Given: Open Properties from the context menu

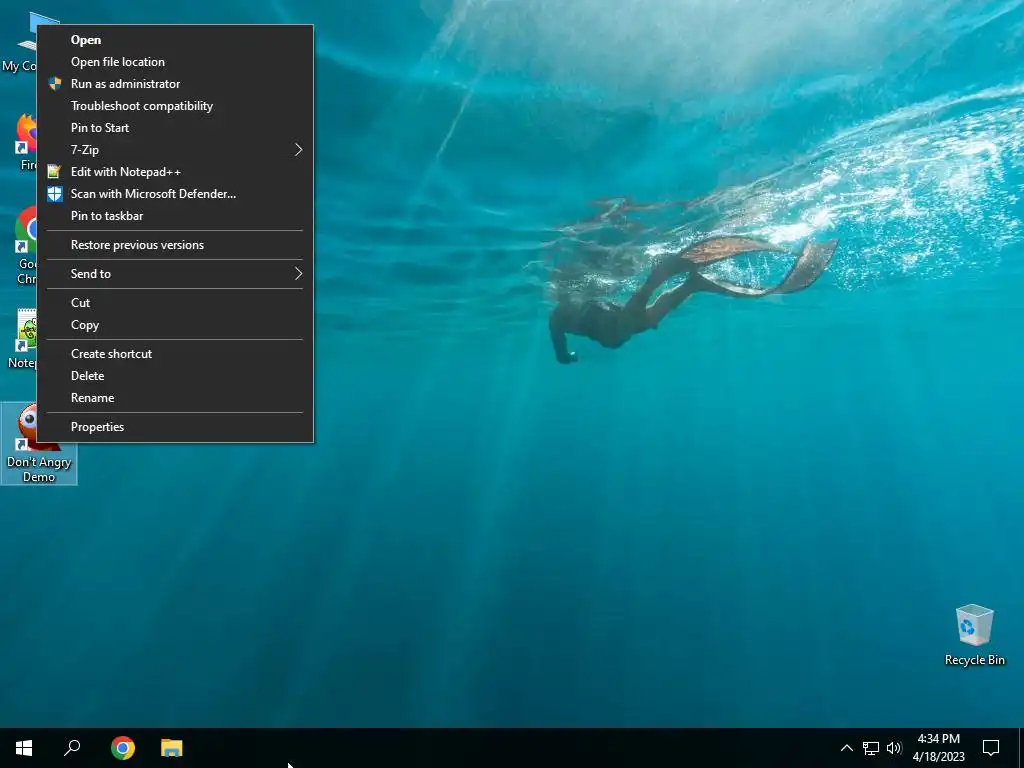Looking at the screenshot, I should click(175, 427).
